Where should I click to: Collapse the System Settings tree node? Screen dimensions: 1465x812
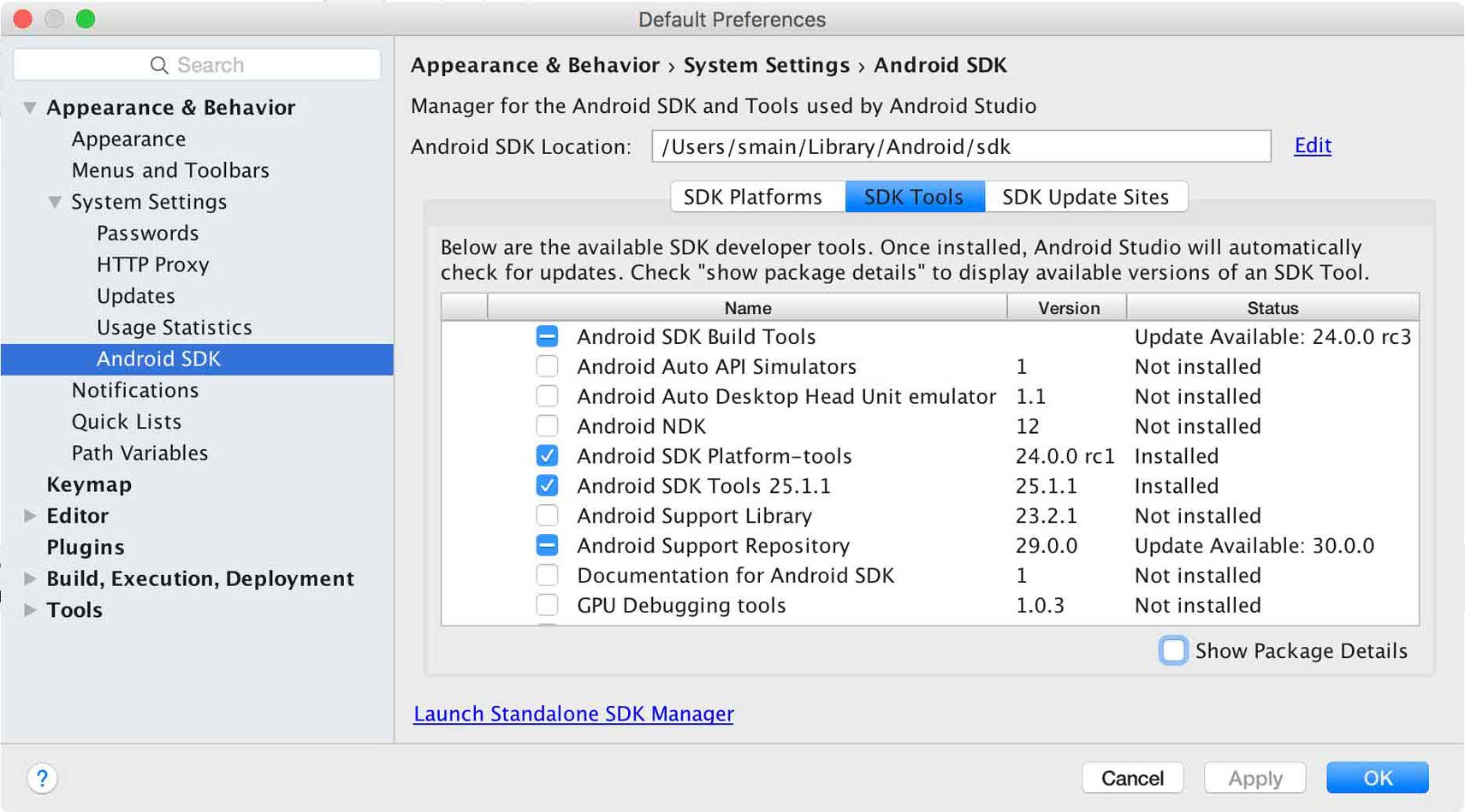[x=55, y=202]
